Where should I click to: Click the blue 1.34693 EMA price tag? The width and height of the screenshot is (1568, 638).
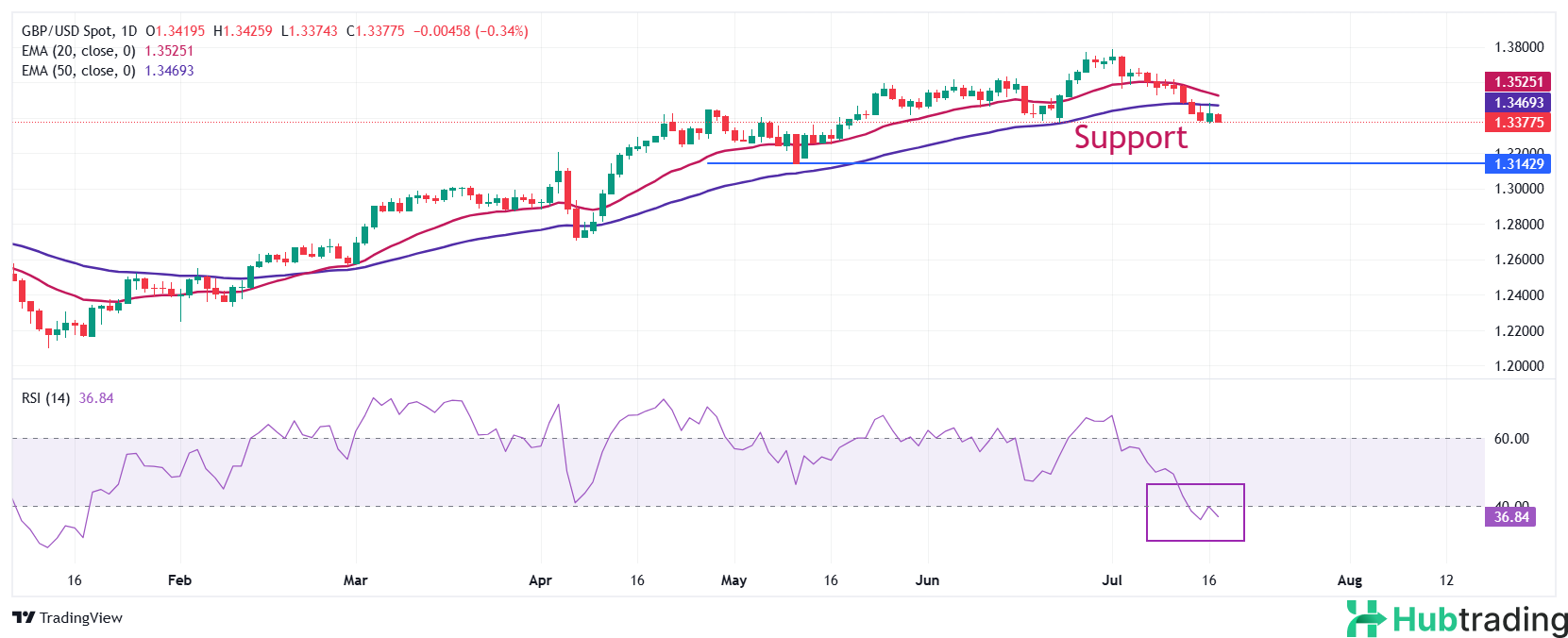[1518, 103]
